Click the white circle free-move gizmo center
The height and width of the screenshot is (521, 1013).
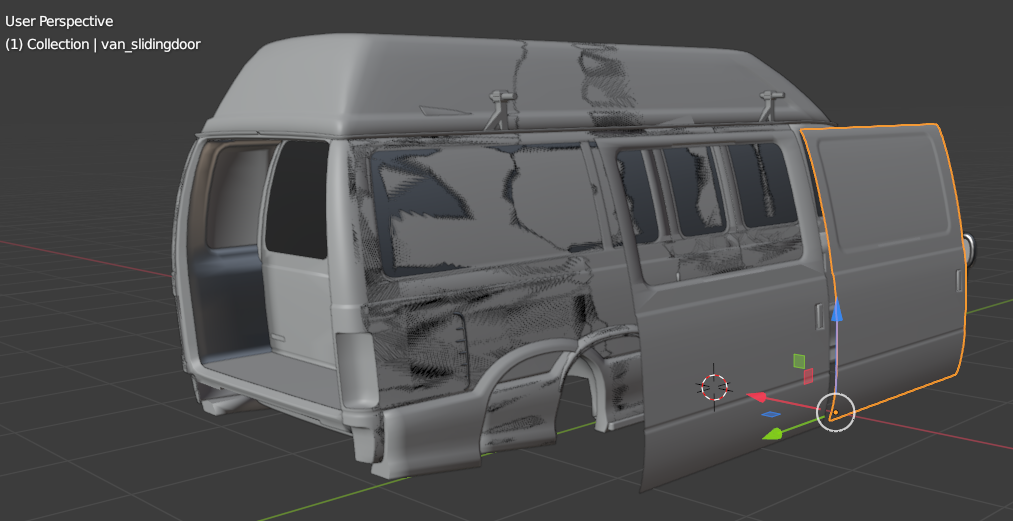[x=835, y=411]
